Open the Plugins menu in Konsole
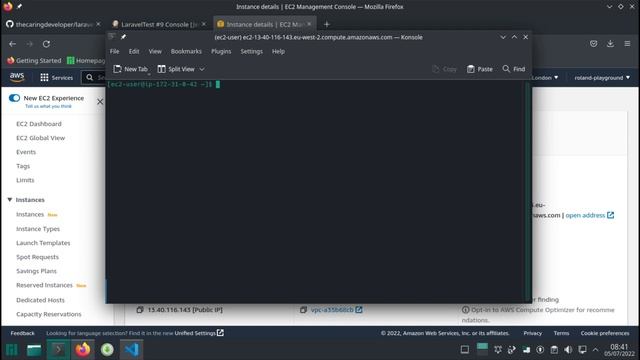The height and width of the screenshot is (360, 640). [221, 51]
